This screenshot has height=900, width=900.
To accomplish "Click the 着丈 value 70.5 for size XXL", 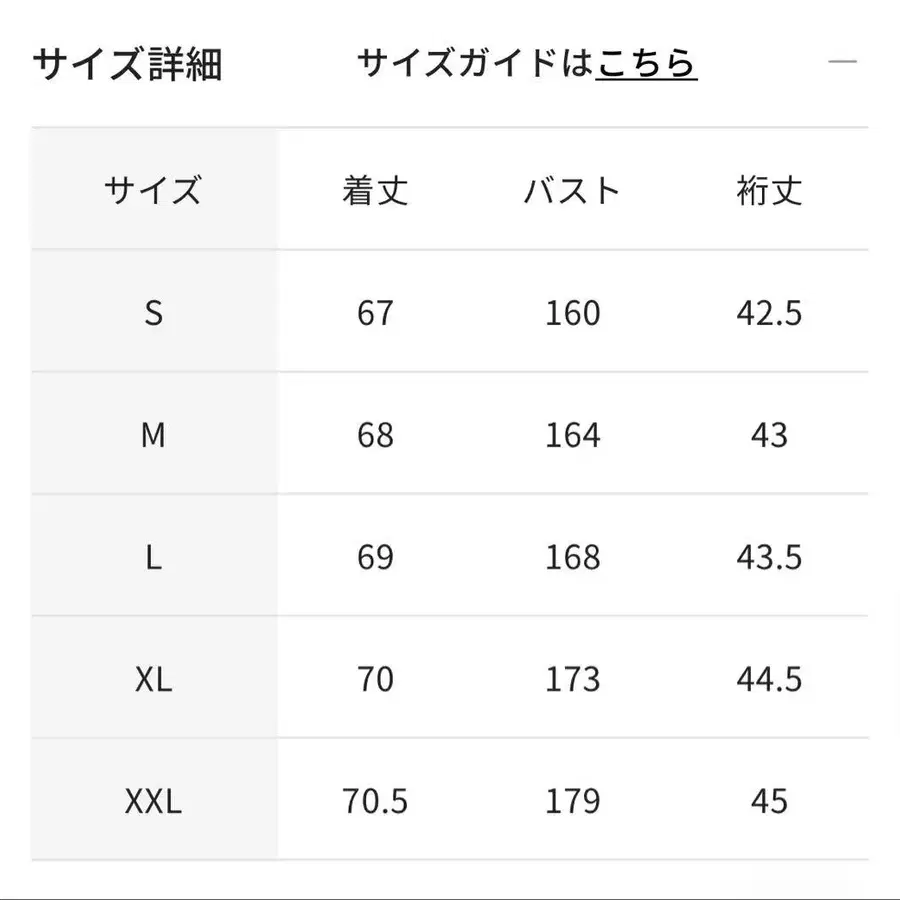I will click(373, 801).
